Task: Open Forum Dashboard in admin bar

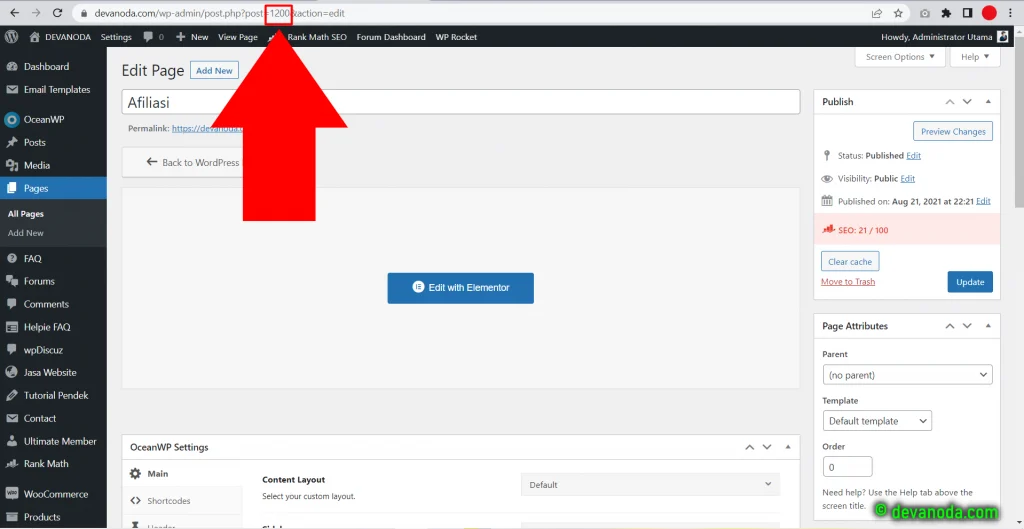Action: point(391,37)
